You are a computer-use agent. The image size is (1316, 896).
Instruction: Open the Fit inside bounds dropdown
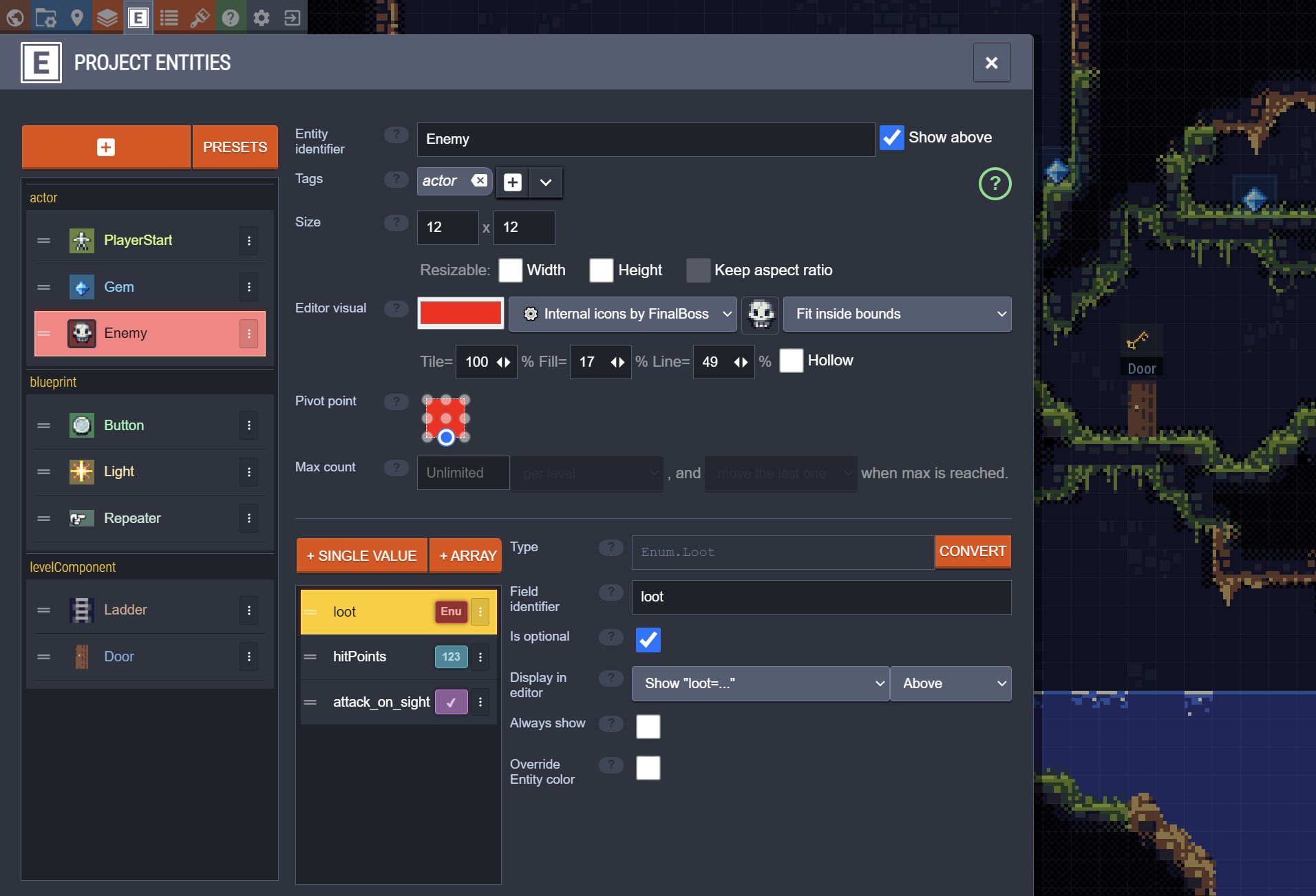[x=897, y=314]
